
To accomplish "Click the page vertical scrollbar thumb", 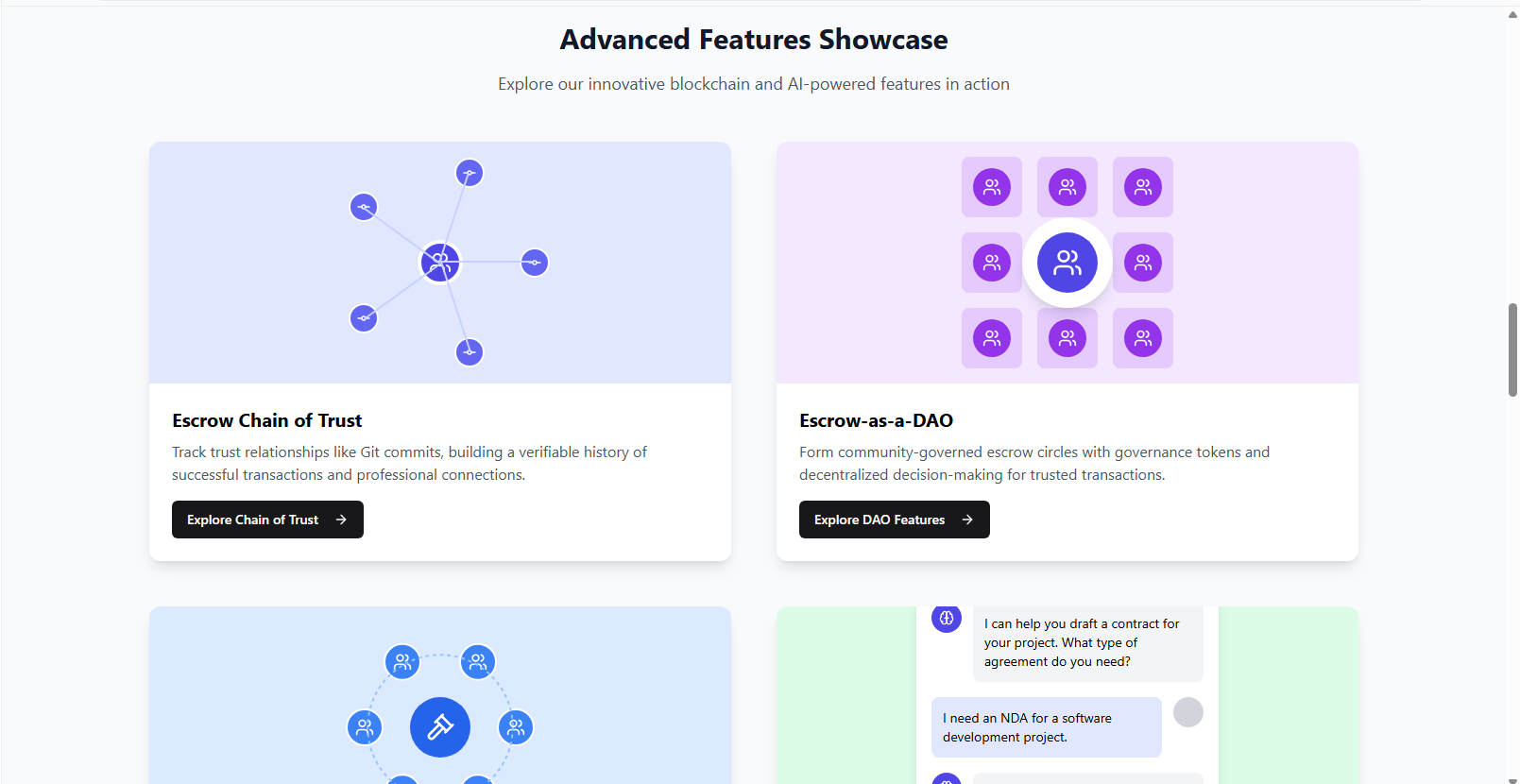I will pos(1512,349).
